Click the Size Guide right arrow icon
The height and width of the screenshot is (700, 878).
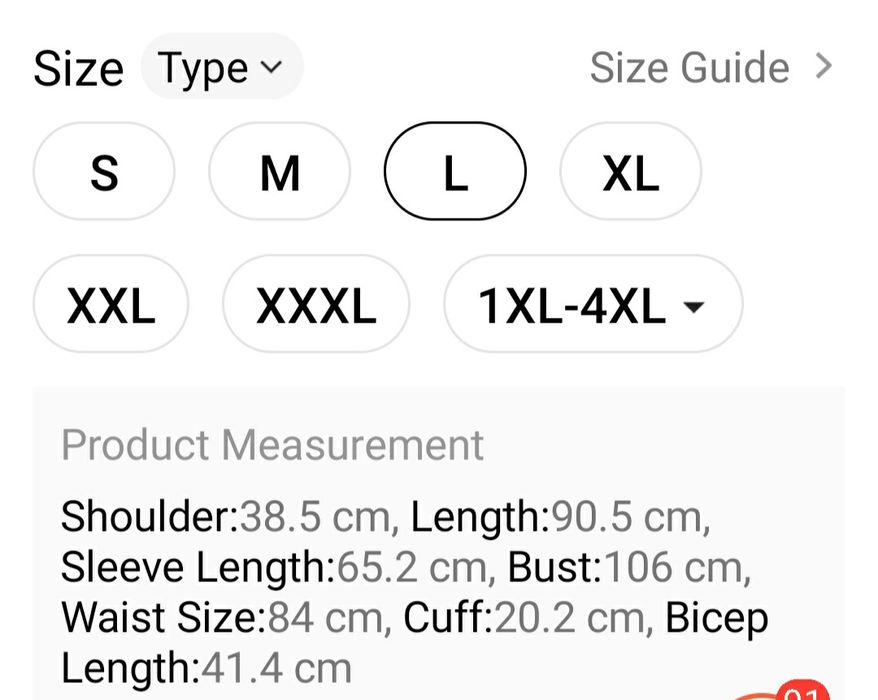824,67
